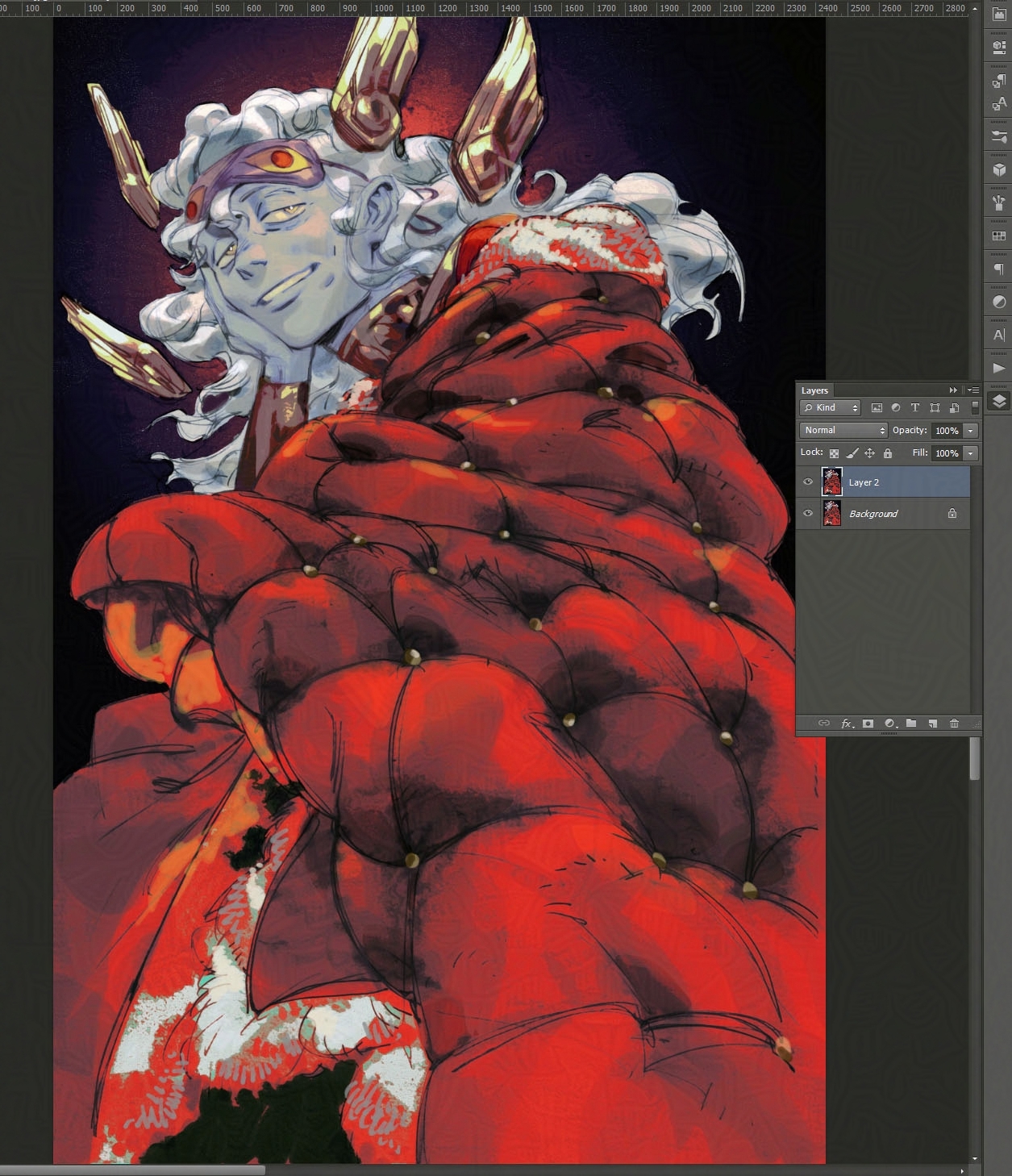1012x1176 pixels.
Task: Click the add layer style fx icon
Action: point(847,724)
